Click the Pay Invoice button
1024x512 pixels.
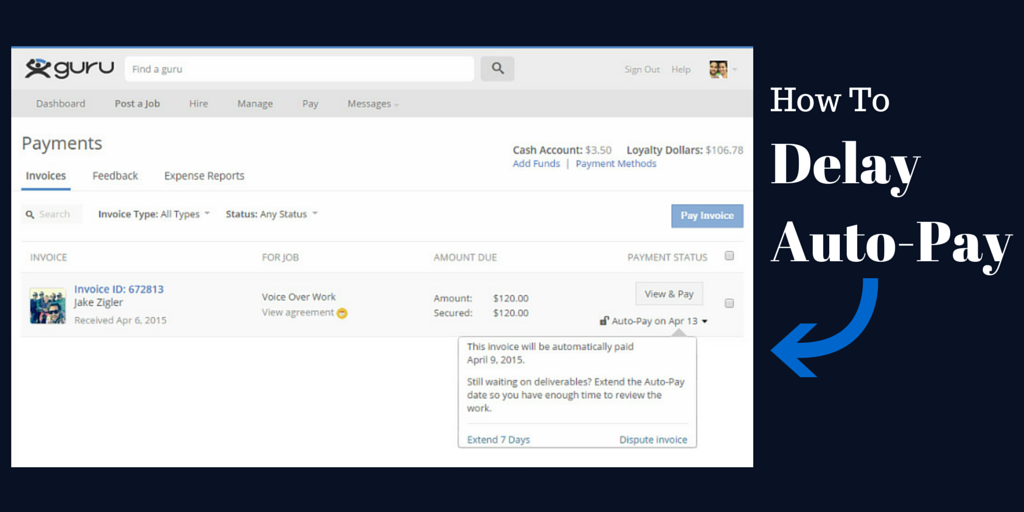tap(707, 216)
